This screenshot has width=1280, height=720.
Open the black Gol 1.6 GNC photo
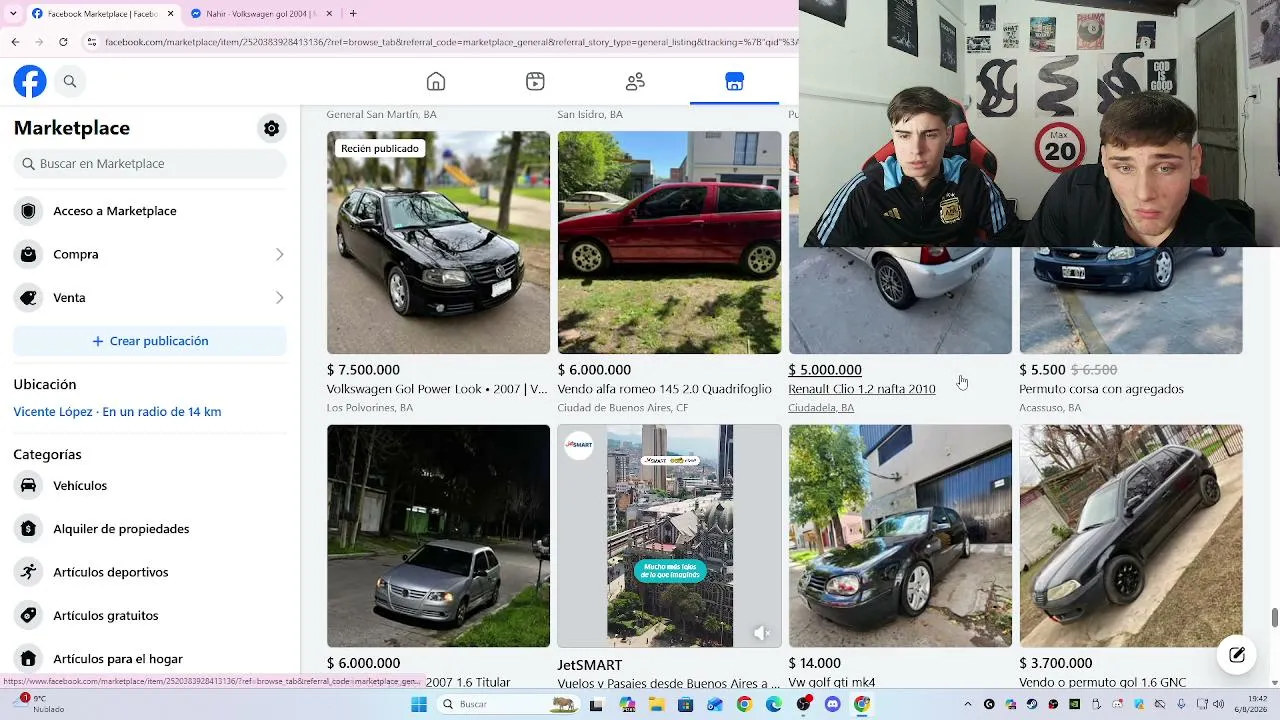(1131, 536)
